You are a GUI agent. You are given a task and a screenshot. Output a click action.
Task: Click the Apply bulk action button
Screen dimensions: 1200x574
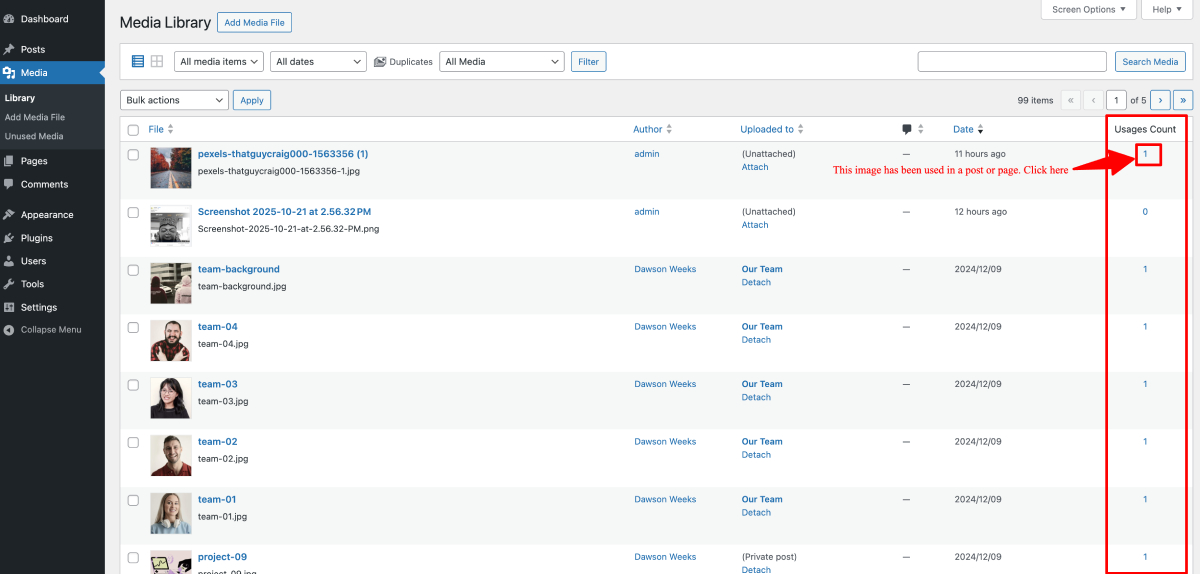click(x=252, y=100)
